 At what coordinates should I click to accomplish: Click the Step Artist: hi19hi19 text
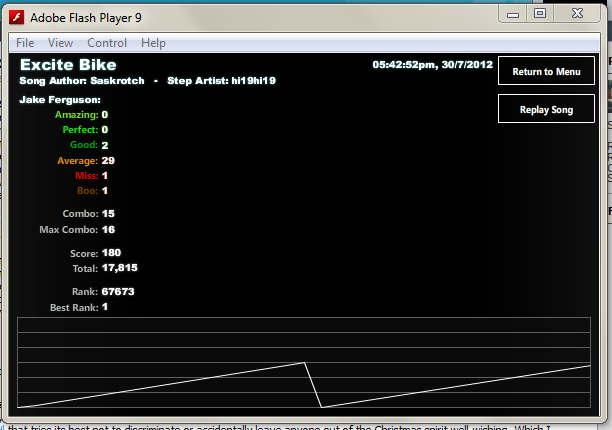click(221, 81)
